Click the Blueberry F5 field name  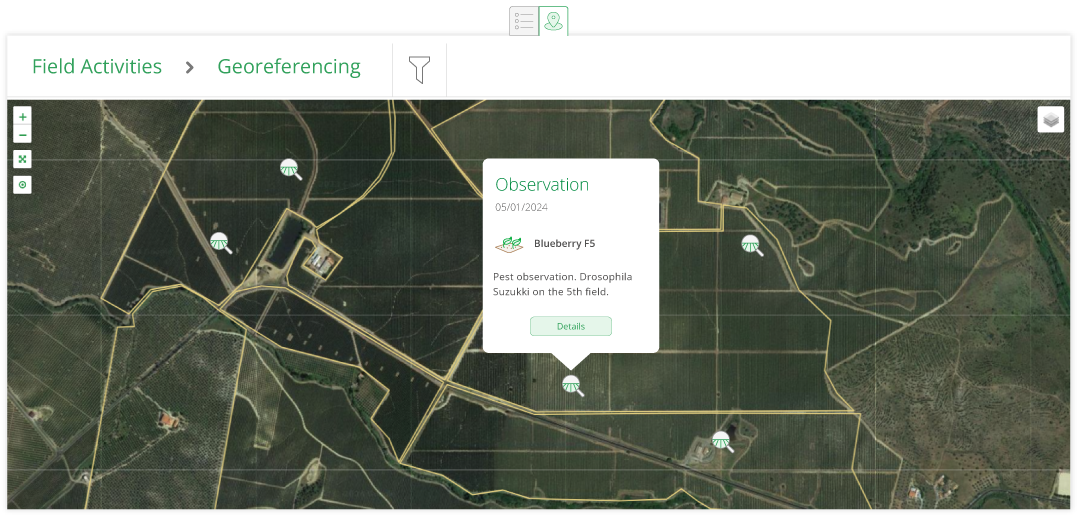tap(565, 244)
